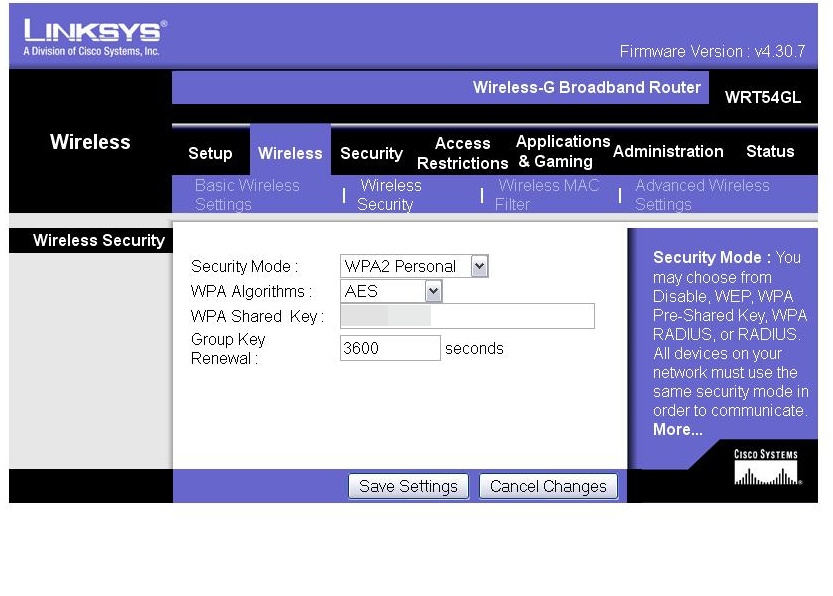The height and width of the screenshot is (596, 833).
Task: Click the Wireless Security section heading
Action: tap(99, 240)
